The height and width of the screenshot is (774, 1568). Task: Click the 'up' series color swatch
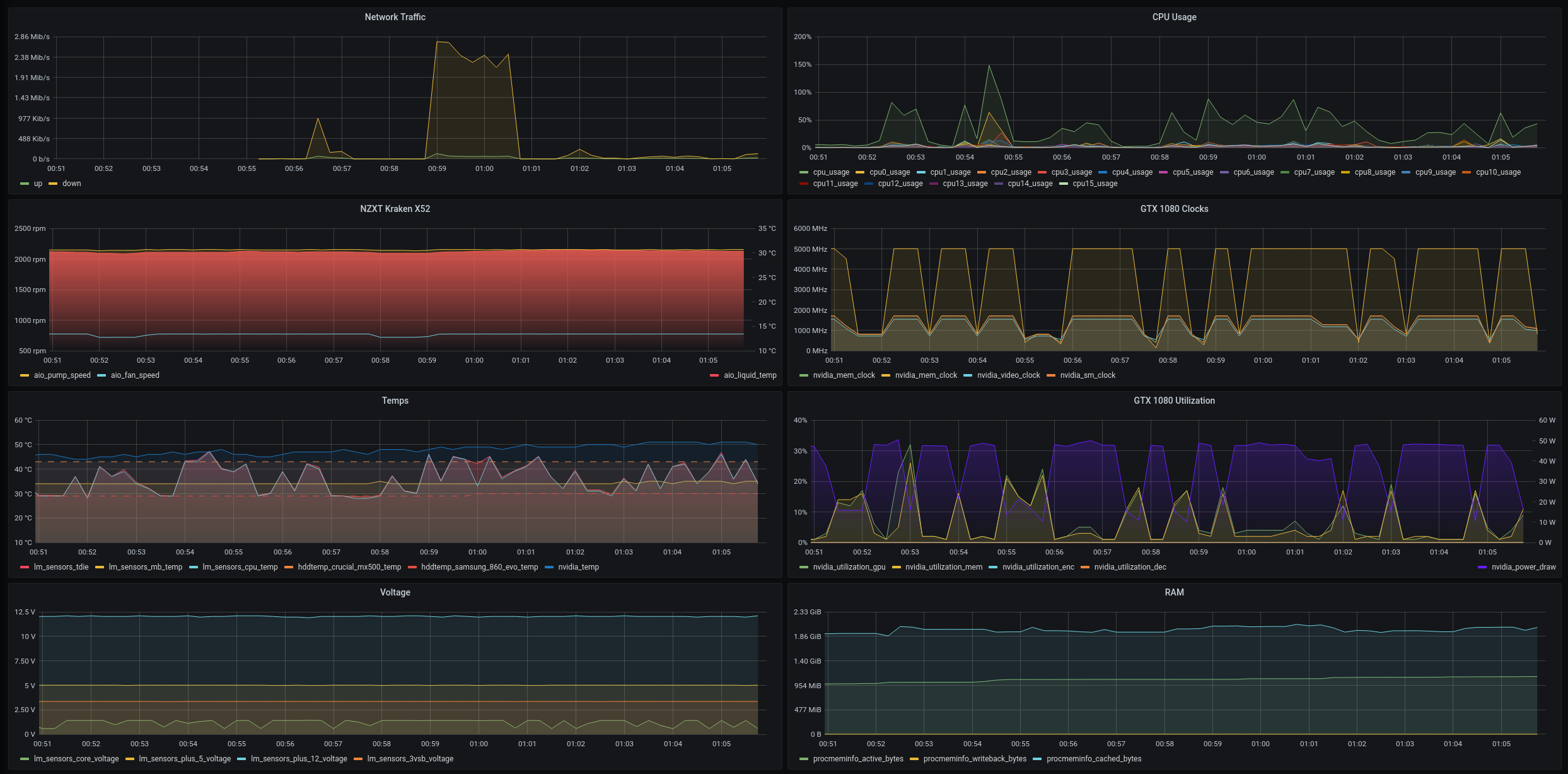click(25, 184)
